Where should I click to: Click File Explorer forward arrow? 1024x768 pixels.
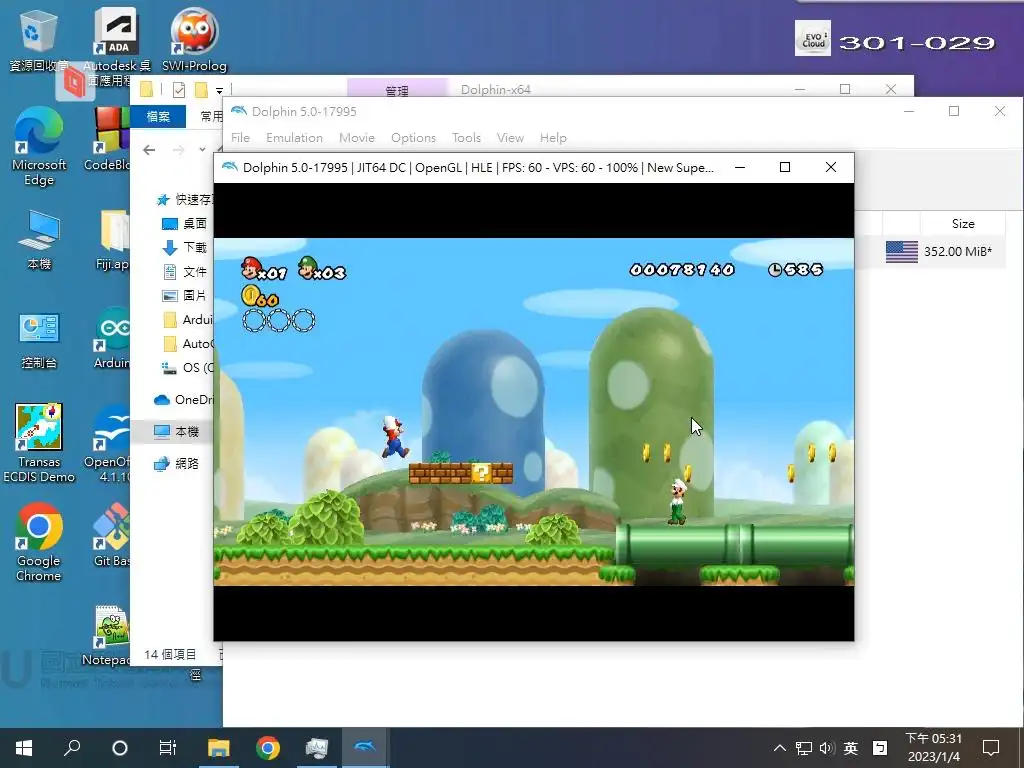pyautogui.click(x=178, y=150)
